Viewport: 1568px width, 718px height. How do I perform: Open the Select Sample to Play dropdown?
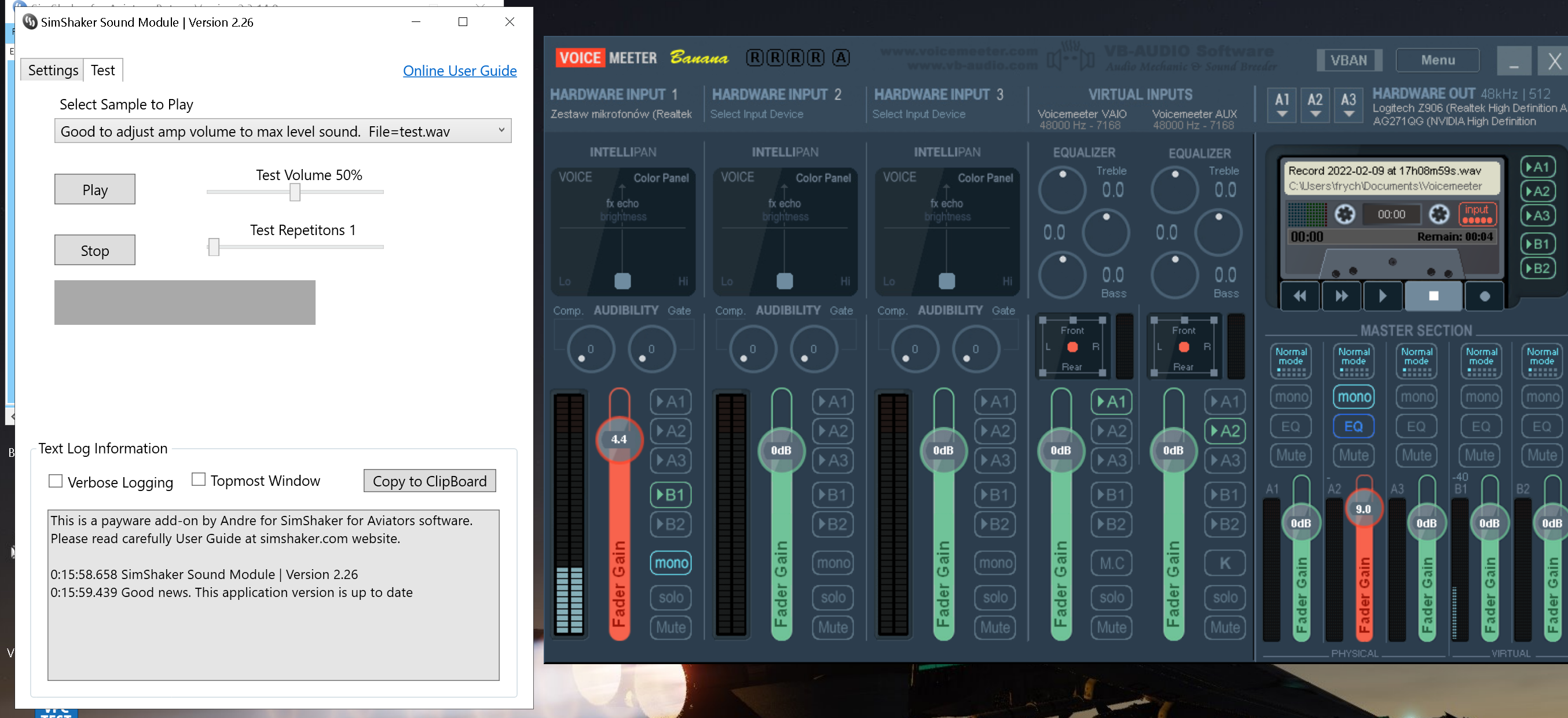click(x=283, y=131)
